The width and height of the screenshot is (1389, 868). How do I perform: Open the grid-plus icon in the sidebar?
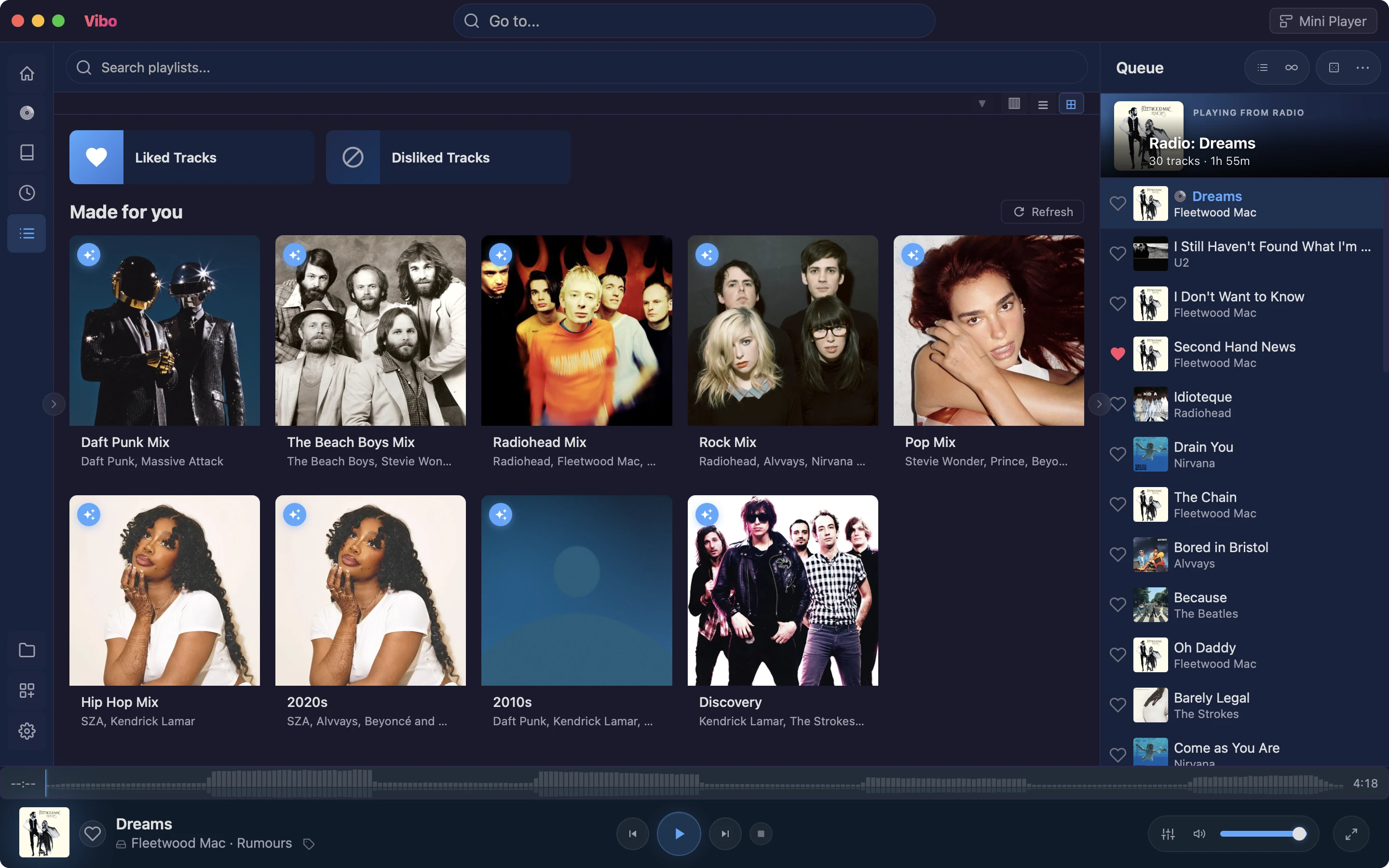27,690
